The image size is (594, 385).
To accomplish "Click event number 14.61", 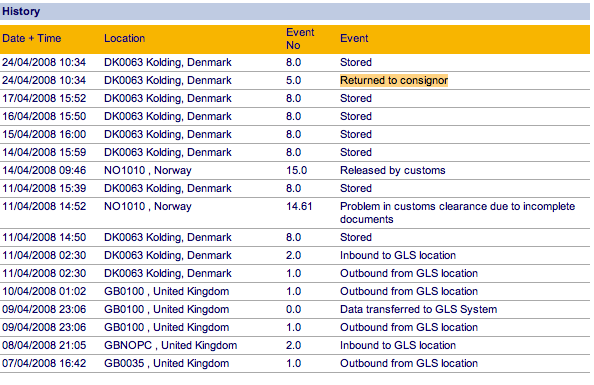I will (299, 206).
